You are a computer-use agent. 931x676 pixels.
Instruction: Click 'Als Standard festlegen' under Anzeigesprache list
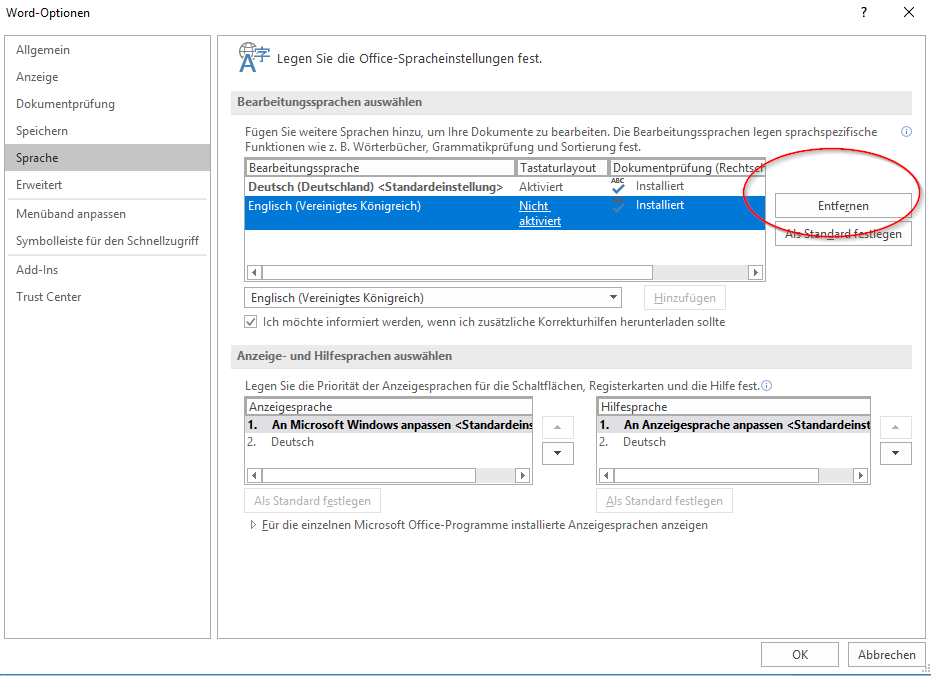312,501
